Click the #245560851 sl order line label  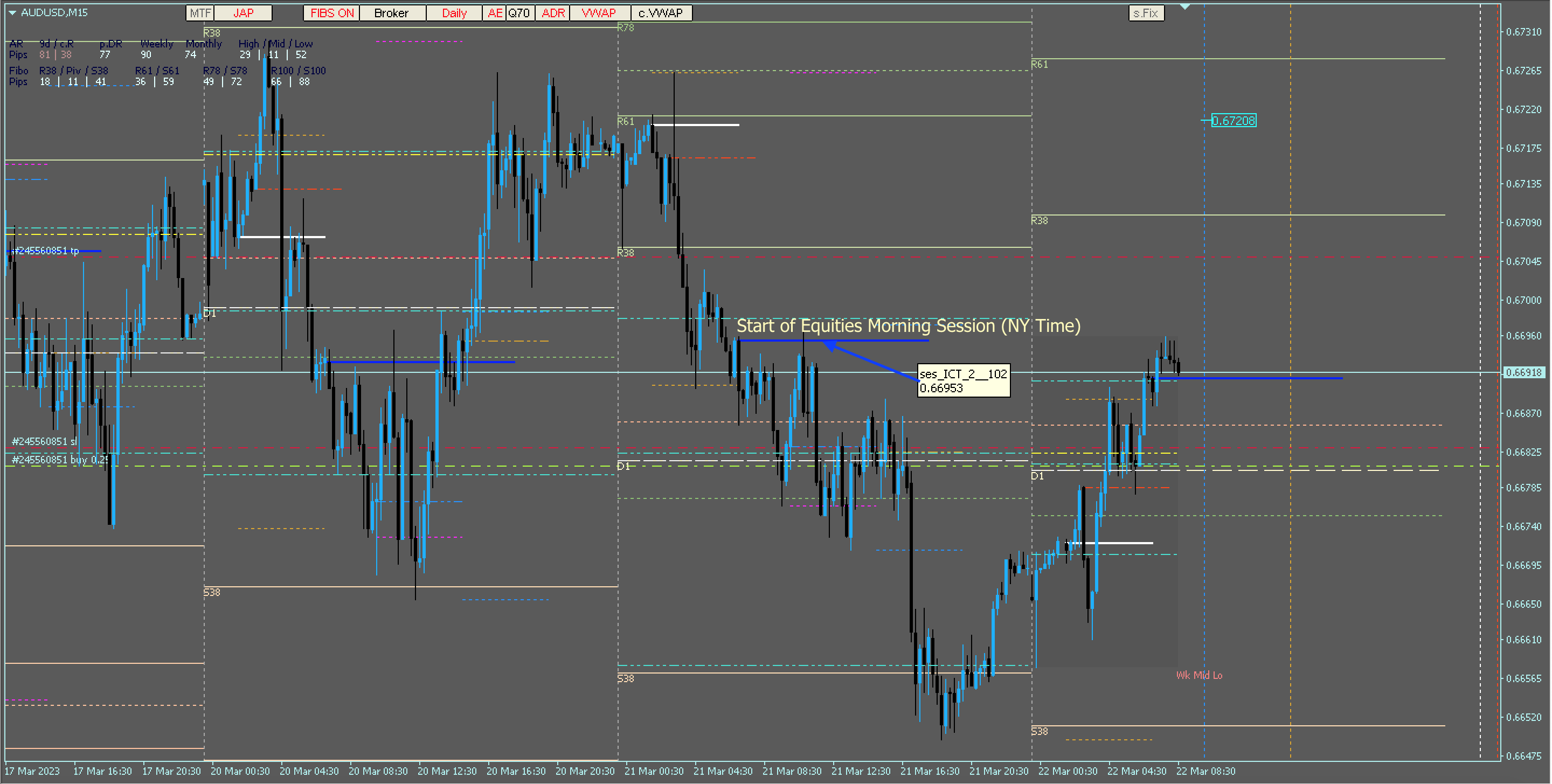tap(44, 442)
